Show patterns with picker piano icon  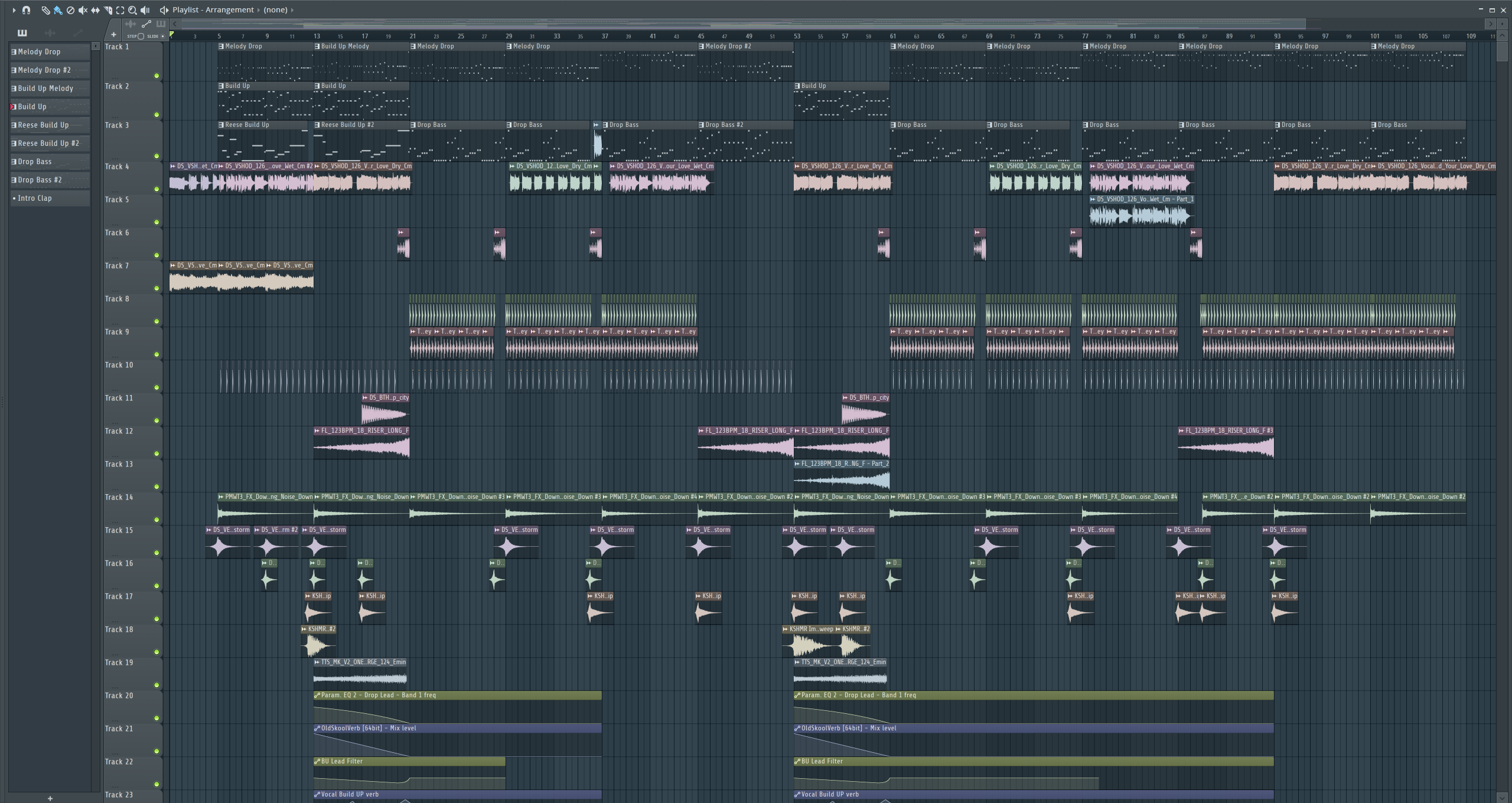point(22,32)
